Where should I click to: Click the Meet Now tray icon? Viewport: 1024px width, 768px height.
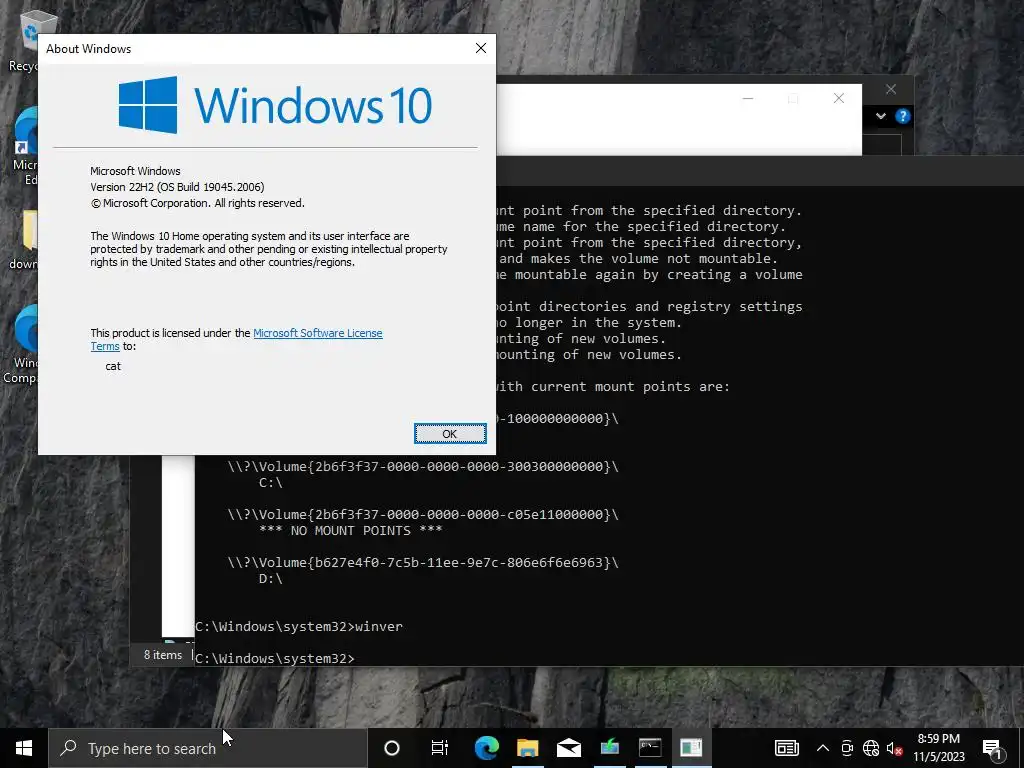(847, 748)
